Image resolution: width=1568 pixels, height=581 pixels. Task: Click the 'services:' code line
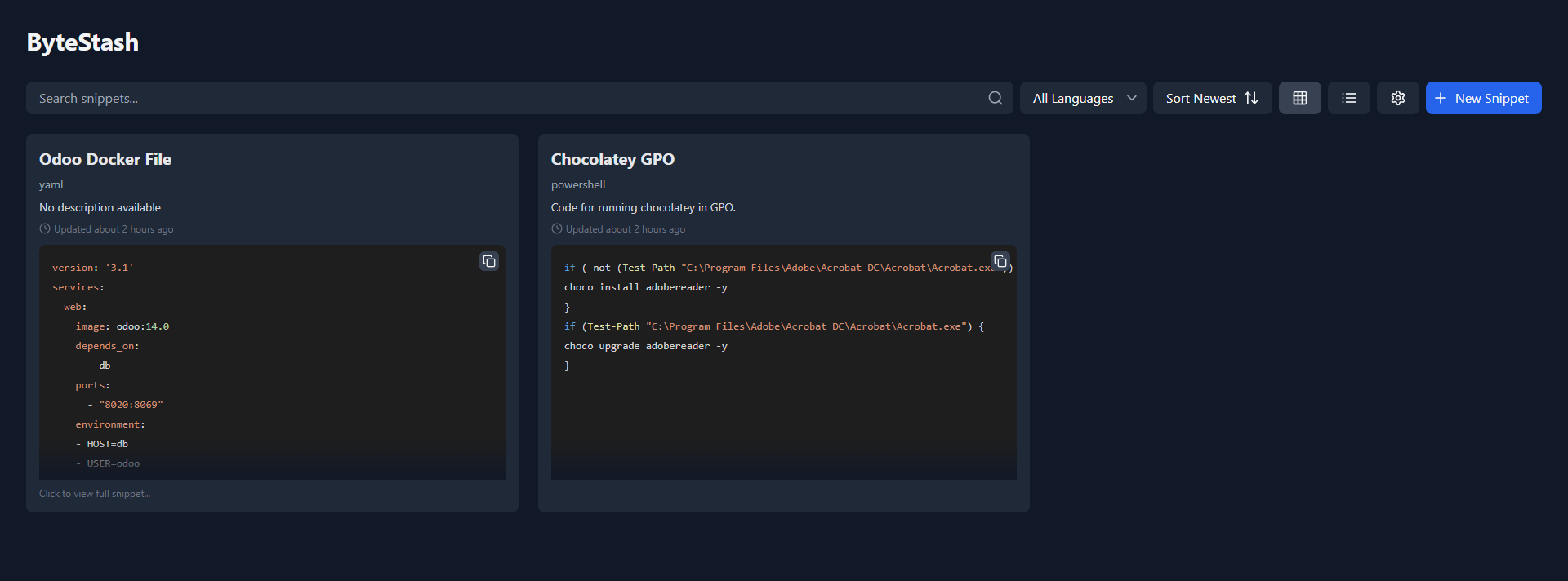[x=78, y=287]
